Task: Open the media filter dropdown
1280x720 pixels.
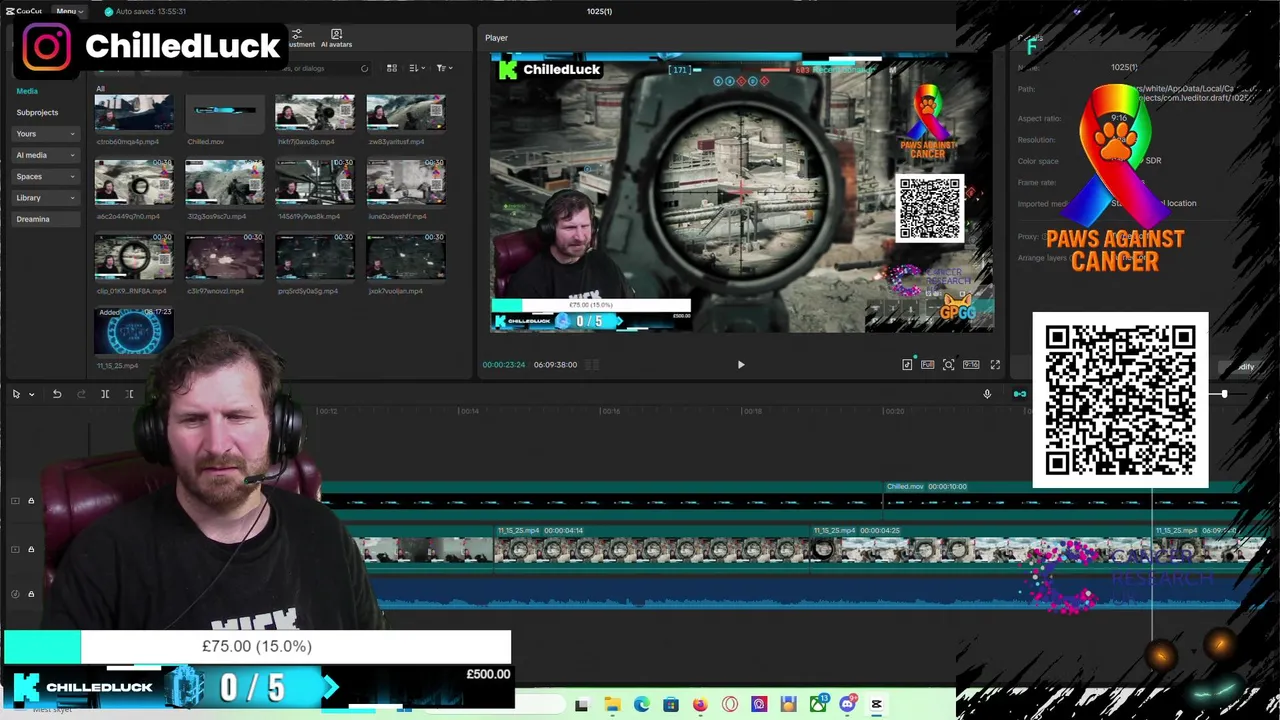Action: point(444,68)
